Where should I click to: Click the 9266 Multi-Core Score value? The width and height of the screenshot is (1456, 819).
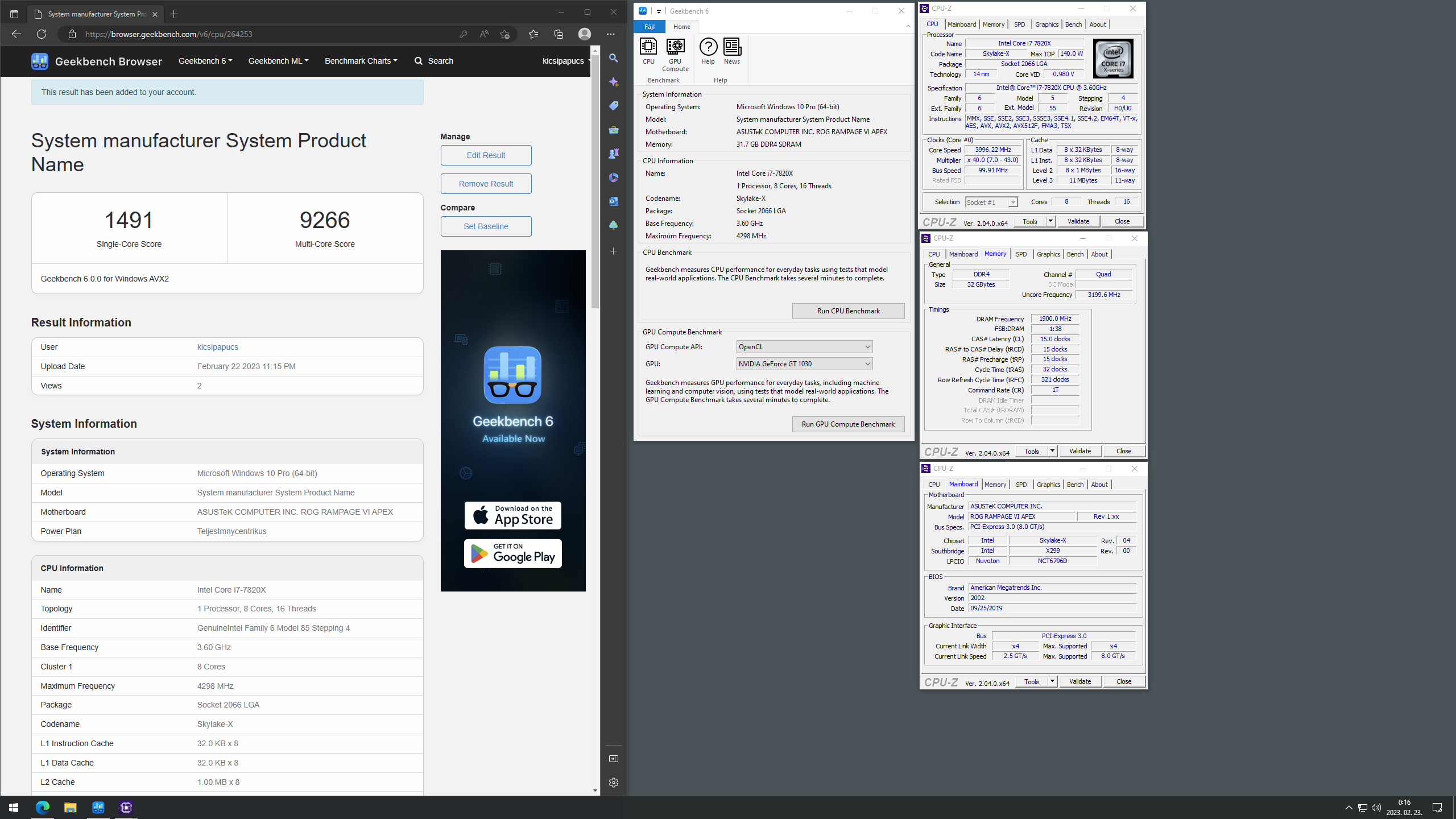point(325,220)
